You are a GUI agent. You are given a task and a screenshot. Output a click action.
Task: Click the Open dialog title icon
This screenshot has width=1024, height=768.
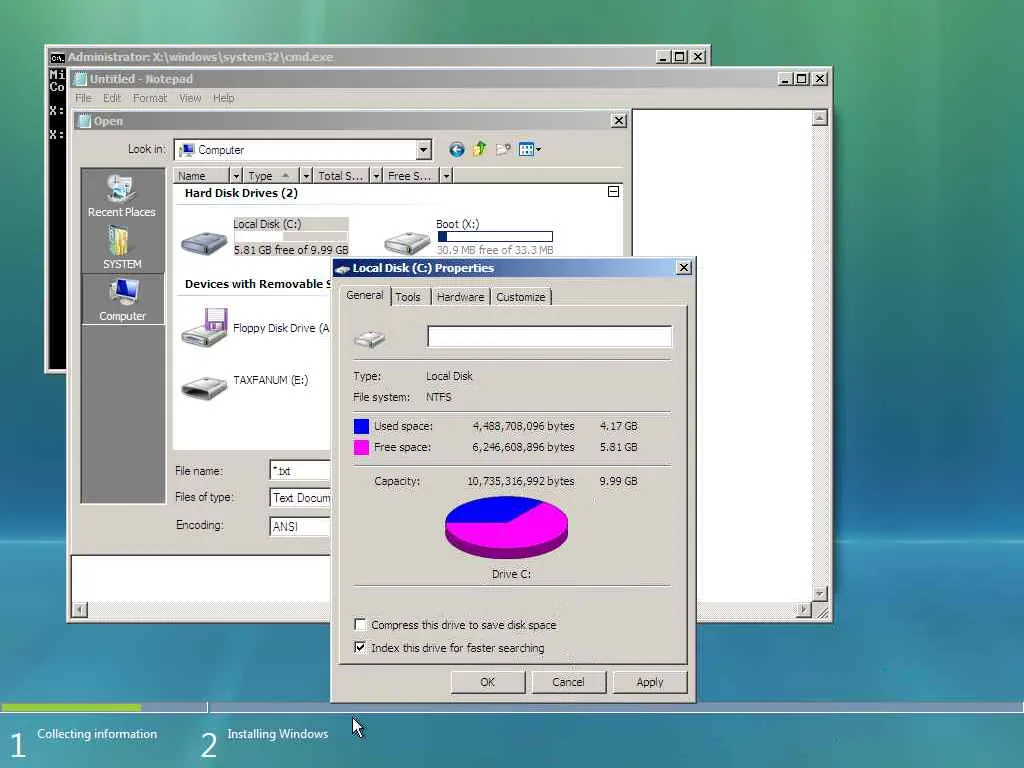[x=84, y=121]
